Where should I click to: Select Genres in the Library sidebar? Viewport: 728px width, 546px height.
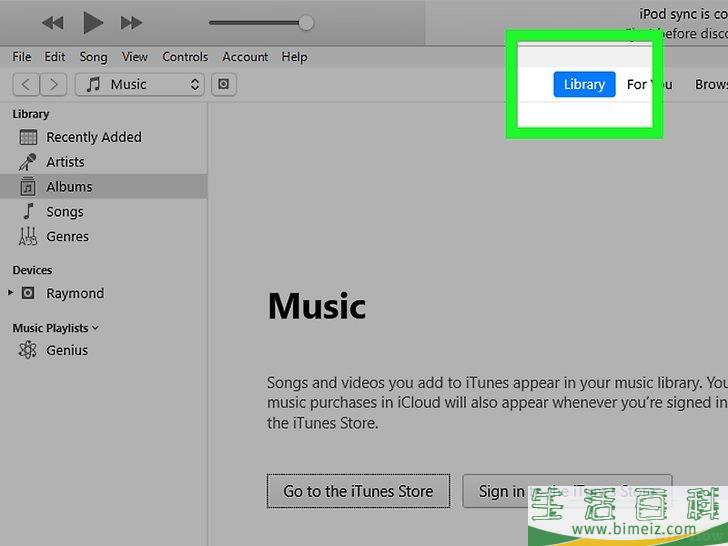(67, 236)
